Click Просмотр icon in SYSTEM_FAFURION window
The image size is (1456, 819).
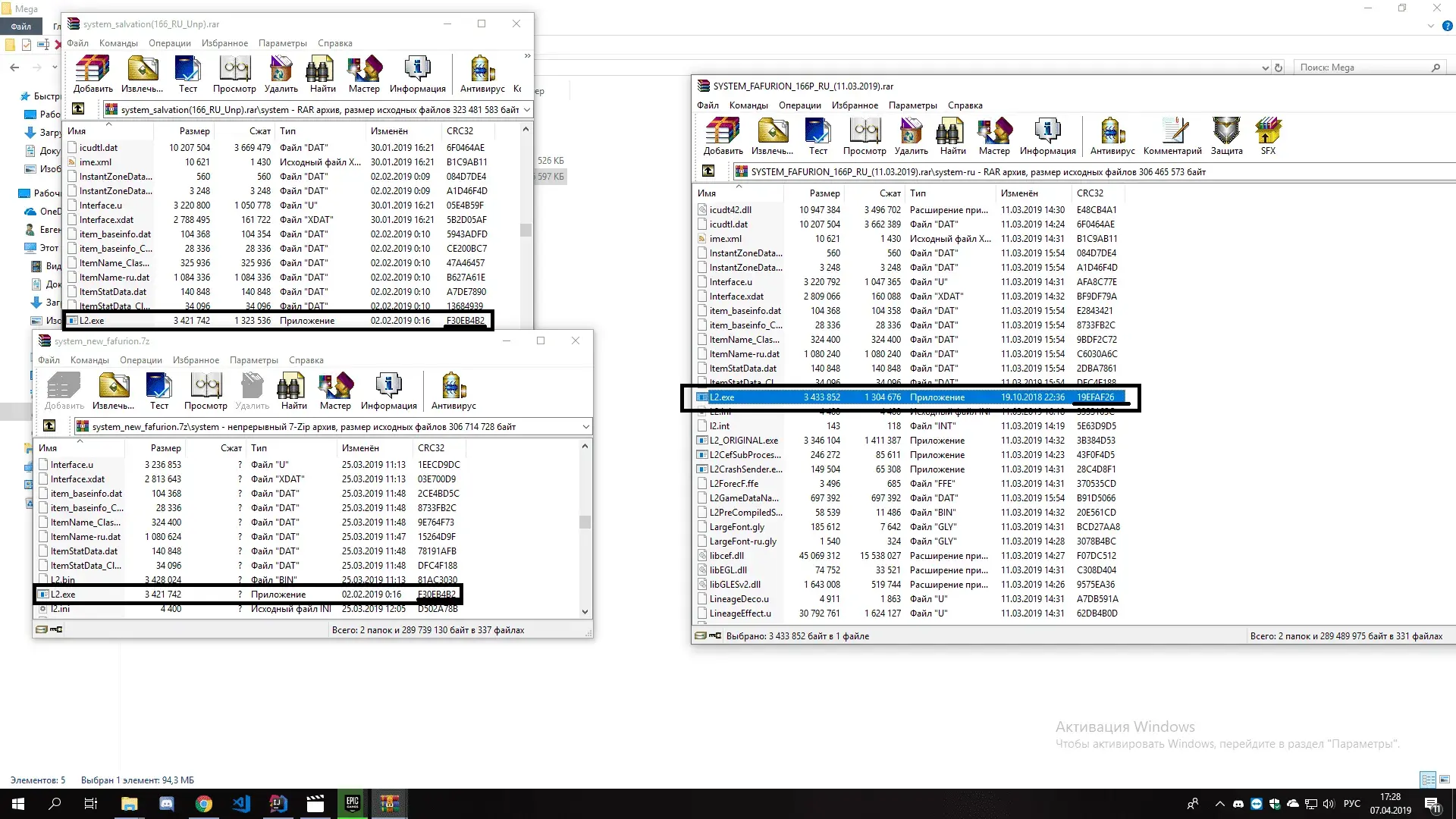tap(864, 136)
